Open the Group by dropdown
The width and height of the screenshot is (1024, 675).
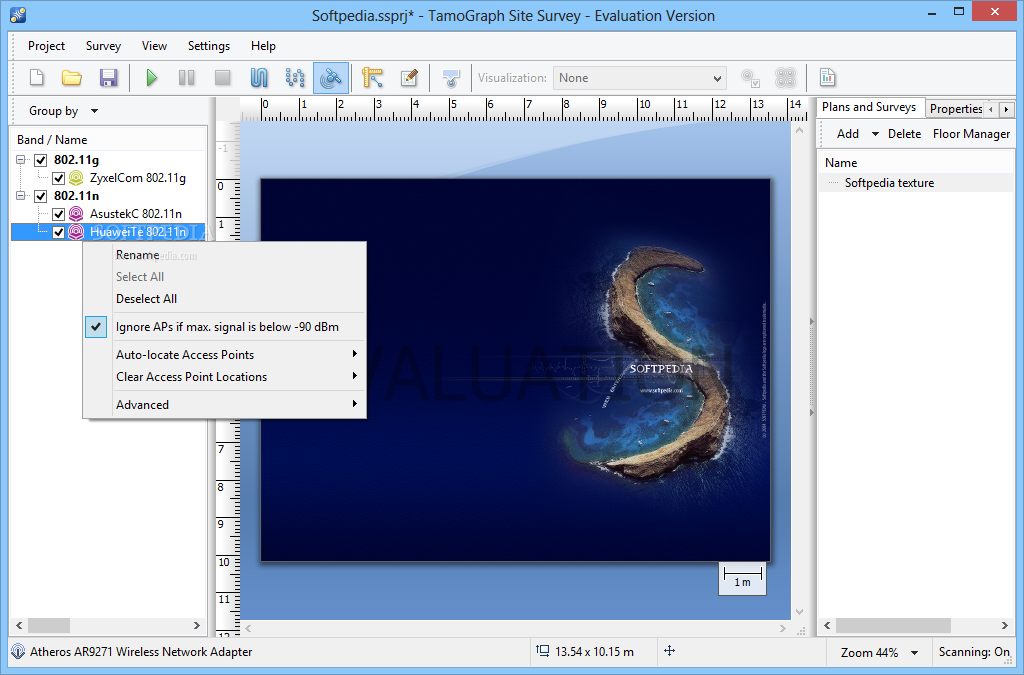pos(63,111)
